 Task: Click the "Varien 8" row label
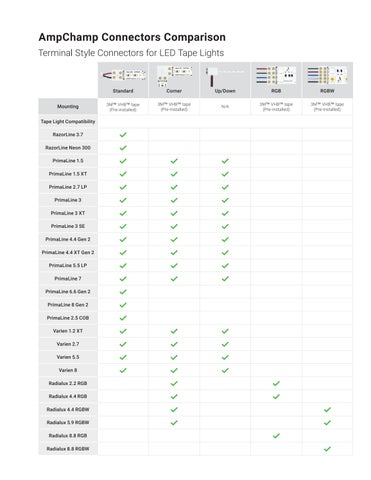click(x=68, y=370)
